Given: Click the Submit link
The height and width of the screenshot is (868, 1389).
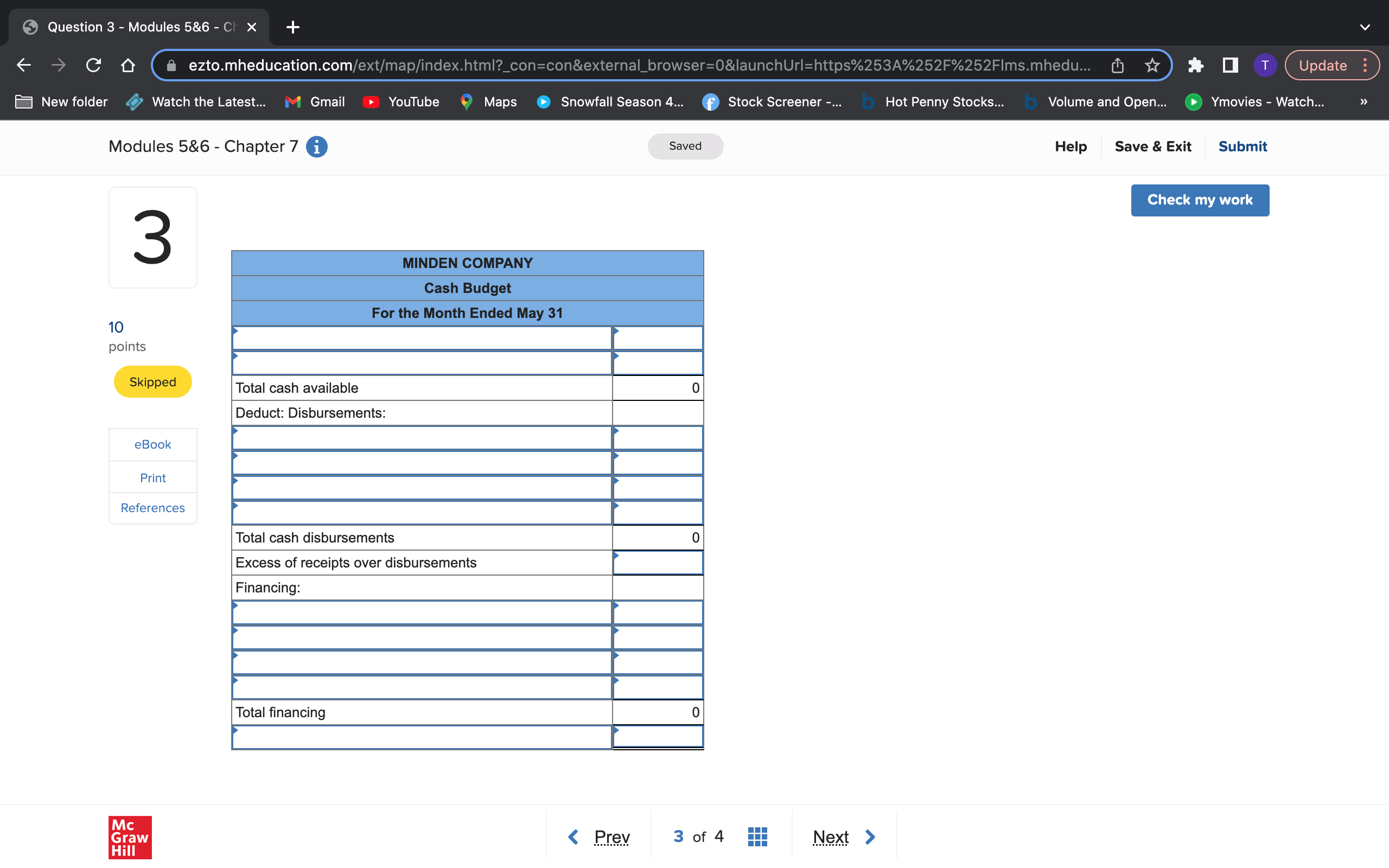Looking at the screenshot, I should tap(1242, 147).
